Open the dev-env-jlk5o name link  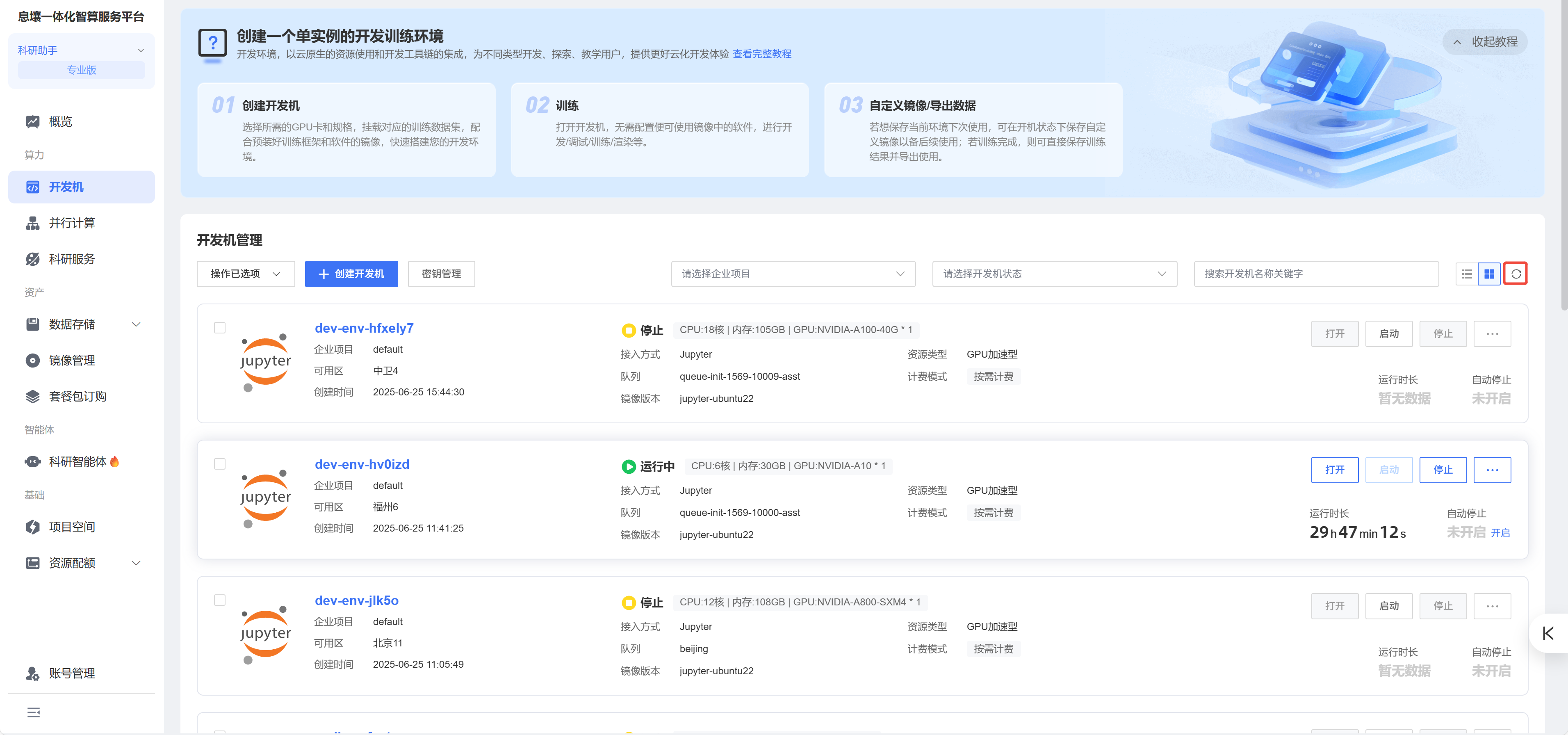pyautogui.click(x=357, y=600)
